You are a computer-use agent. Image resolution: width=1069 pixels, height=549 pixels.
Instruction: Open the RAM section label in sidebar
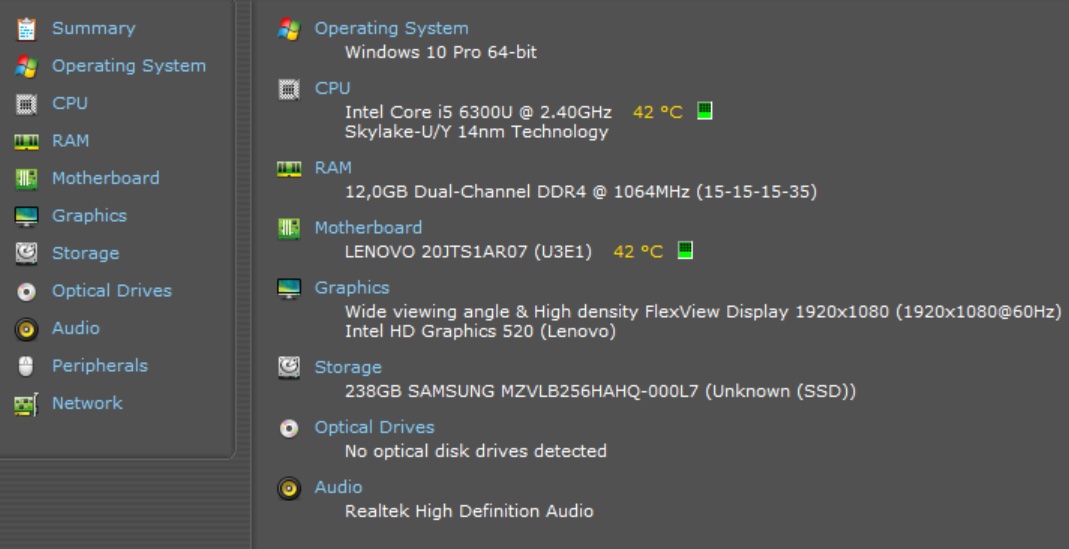coord(70,141)
